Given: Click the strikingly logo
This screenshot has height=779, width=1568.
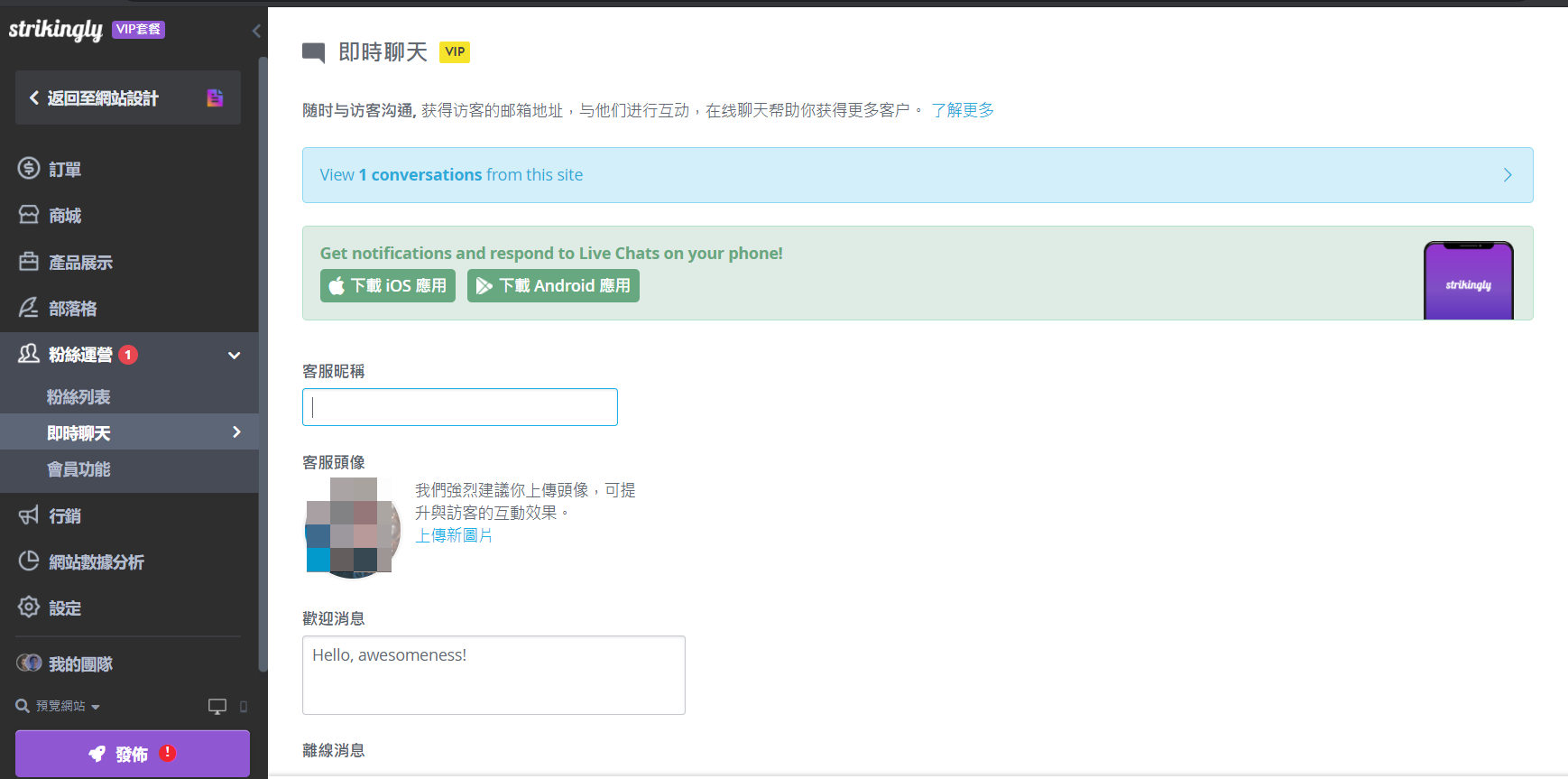Looking at the screenshot, I should 55,30.
